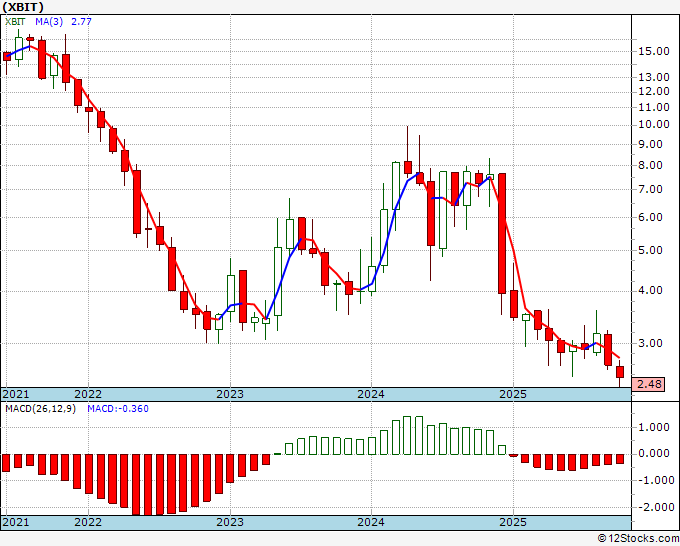Click the 2.48 current price tag
The height and width of the screenshot is (546, 680).
[x=649, y=384]
